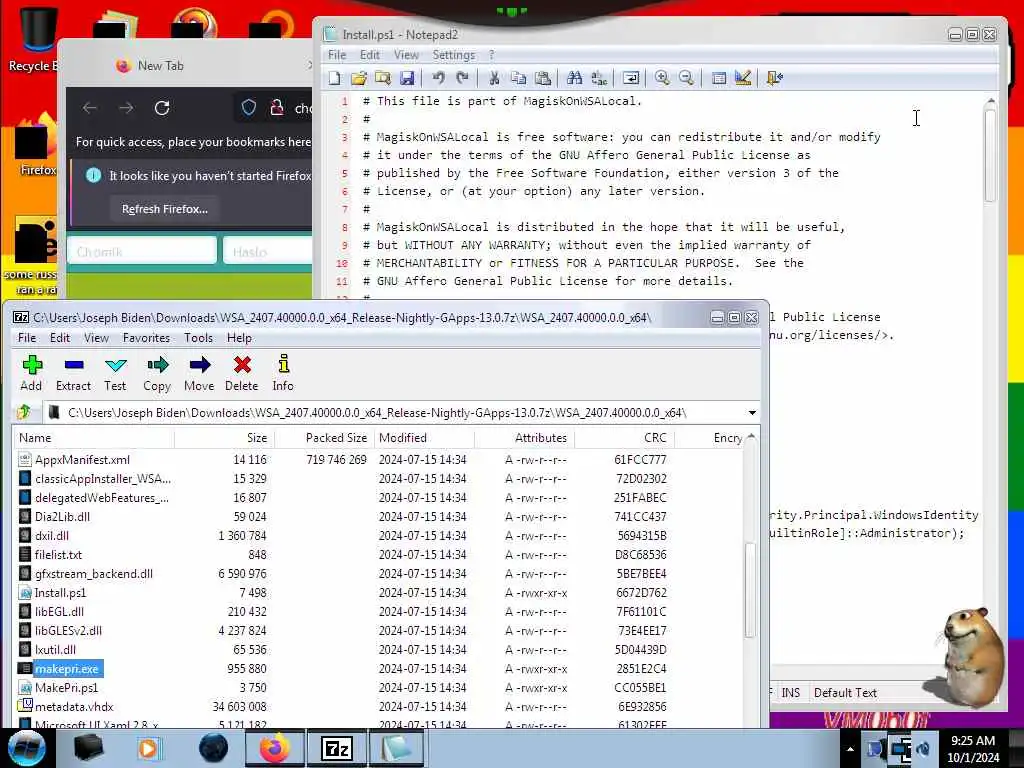Click the Find binoculars icon in Notepad2

point(575,78)
